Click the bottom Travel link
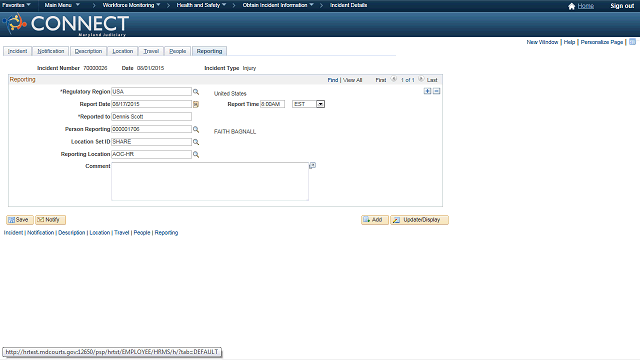The image size is (640, 360). coord(122,233)
